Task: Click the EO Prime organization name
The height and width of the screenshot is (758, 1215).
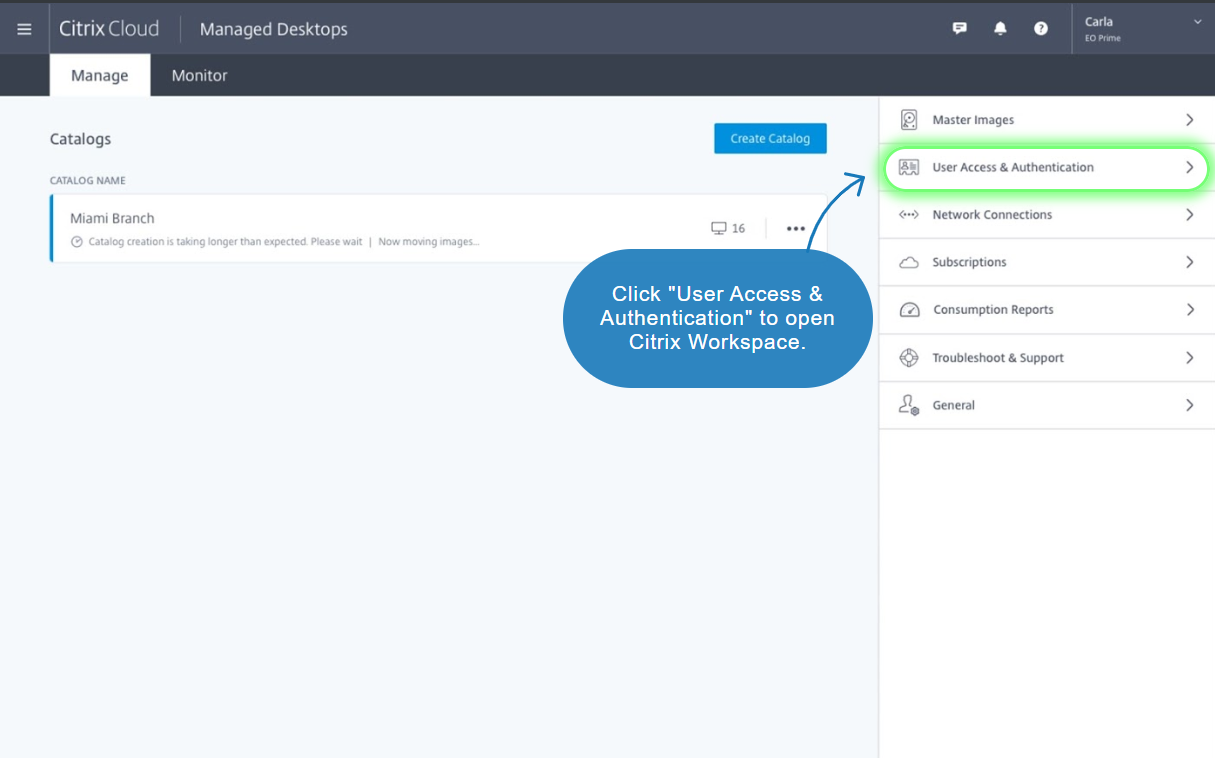Action: tap(1103, 38)
